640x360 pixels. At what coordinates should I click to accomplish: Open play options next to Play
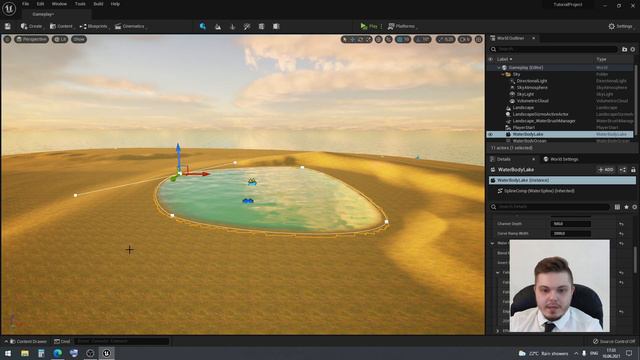[x=381, y=27]
